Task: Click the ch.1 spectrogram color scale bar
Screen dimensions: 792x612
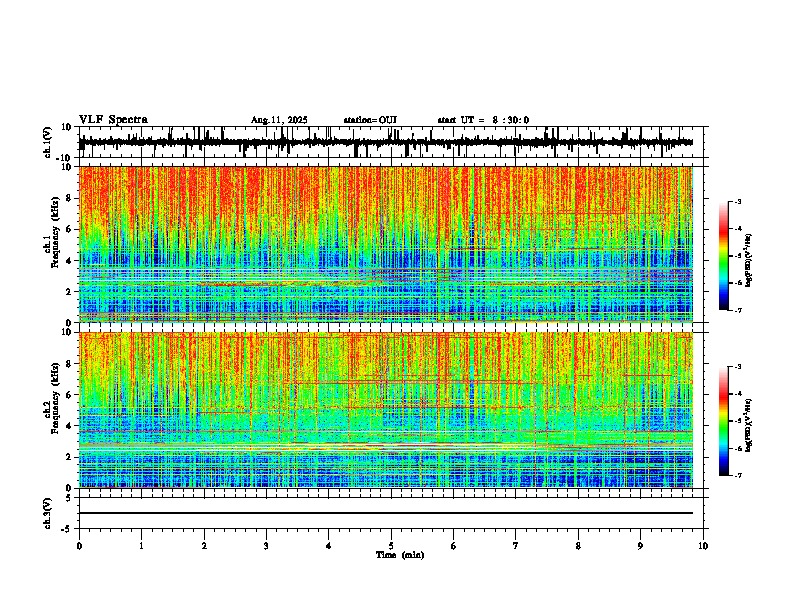Action: coord(724,256)
